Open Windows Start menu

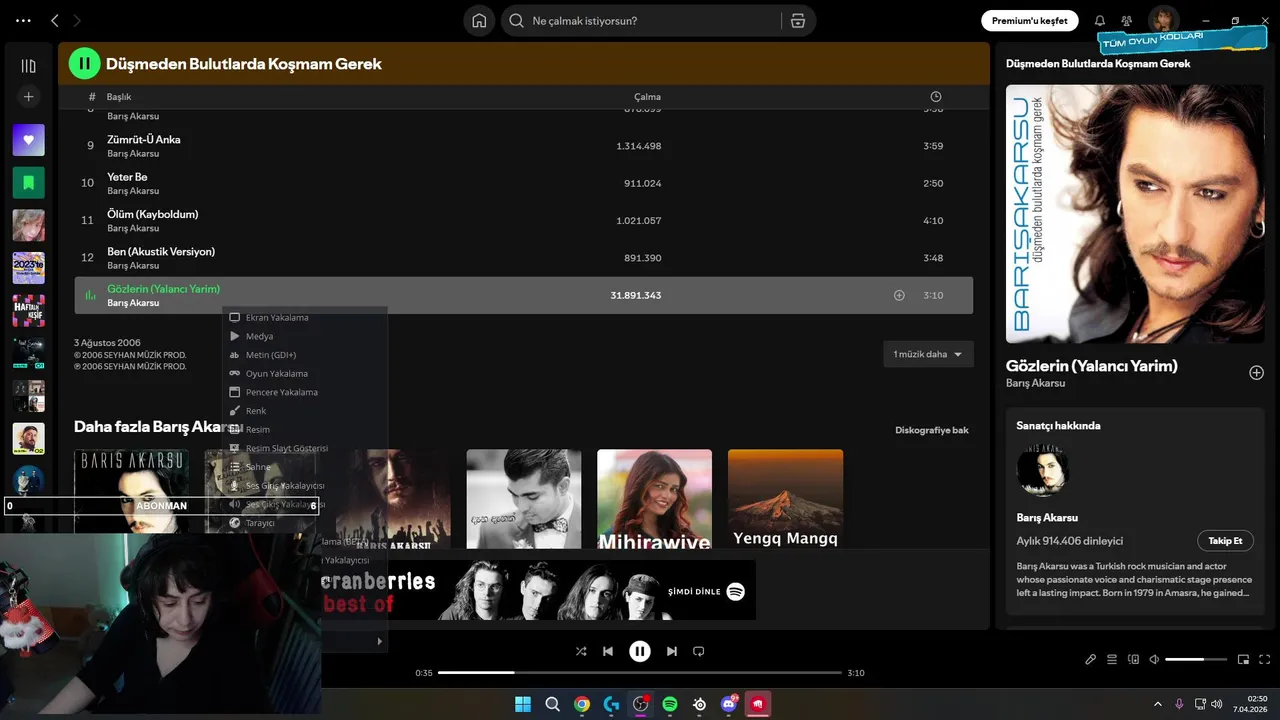(523, 704)
